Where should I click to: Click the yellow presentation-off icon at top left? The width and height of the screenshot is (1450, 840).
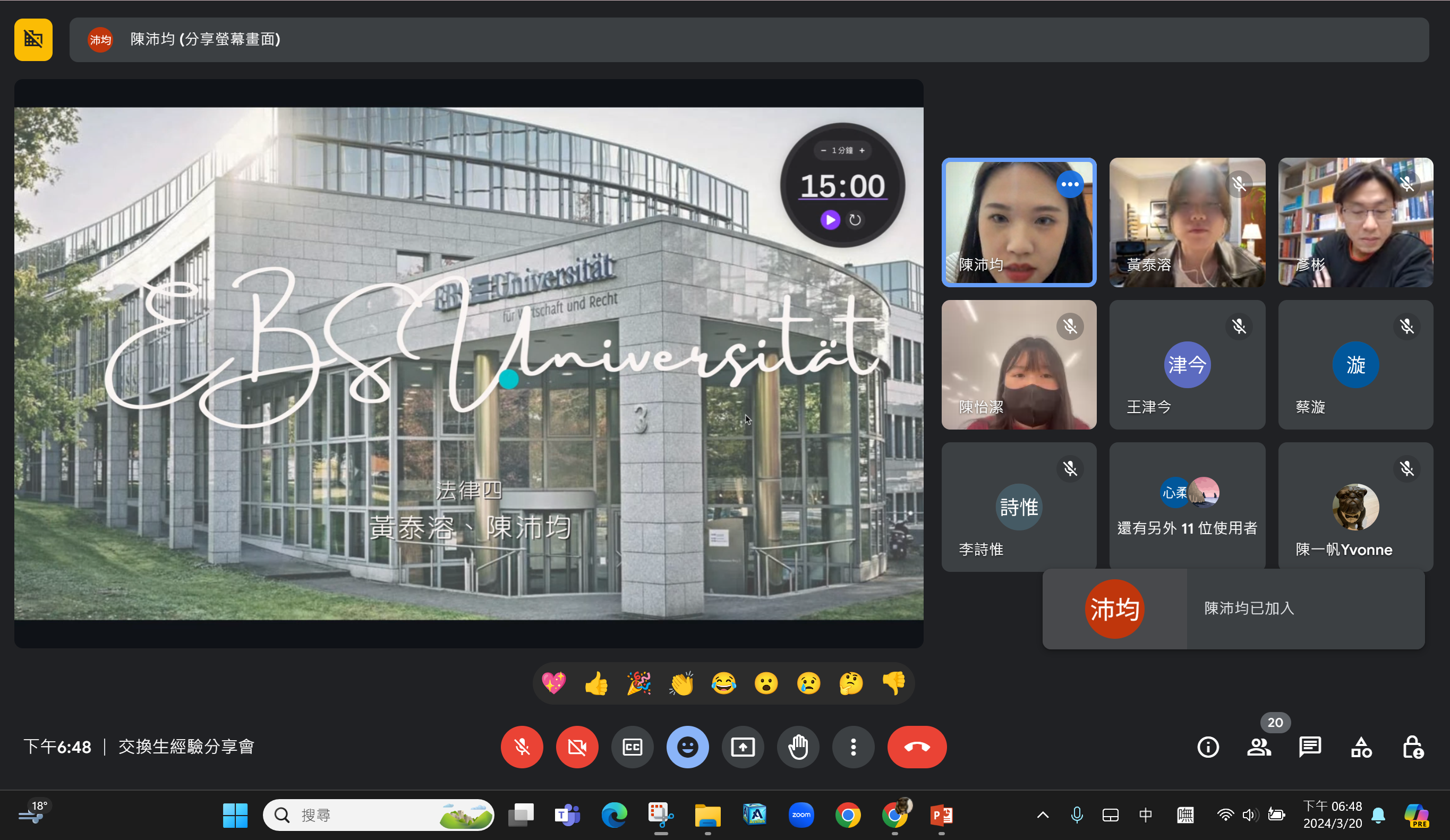coord(33,39)
